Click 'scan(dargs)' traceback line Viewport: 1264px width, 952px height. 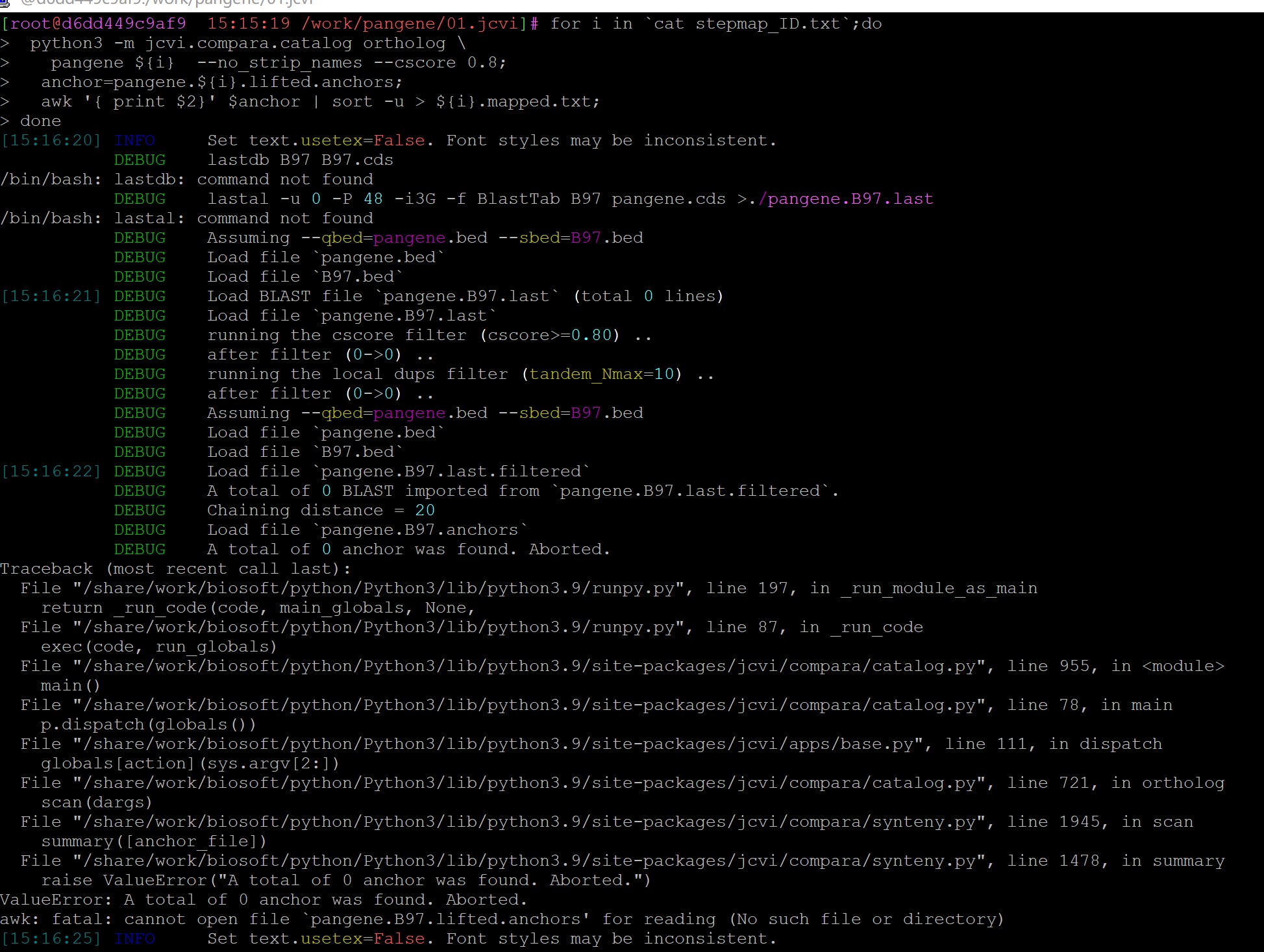[x=97, y=803]
